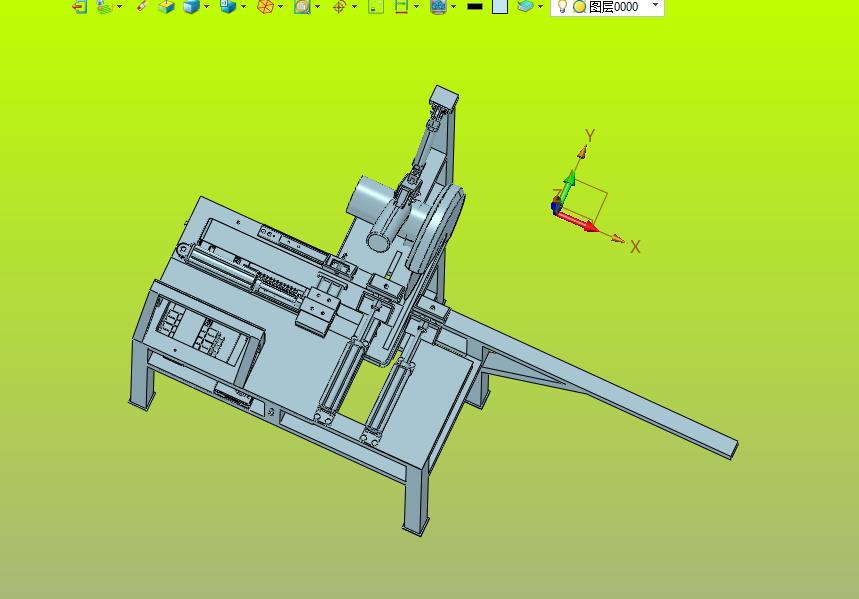This screenshot has width=859, height=599.
Task: Open dropdown beside blue cube with sheet icon
Action: tap(243, 7)
